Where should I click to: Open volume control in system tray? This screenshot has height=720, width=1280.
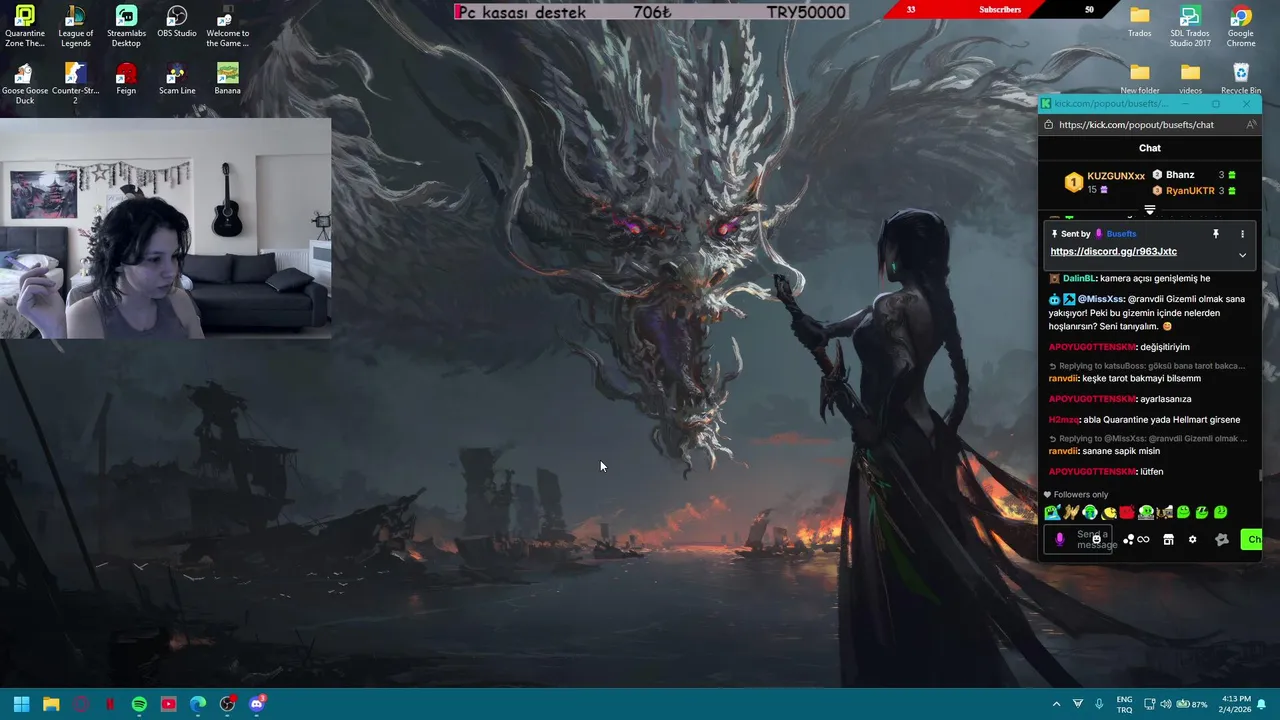point(1167,704)
